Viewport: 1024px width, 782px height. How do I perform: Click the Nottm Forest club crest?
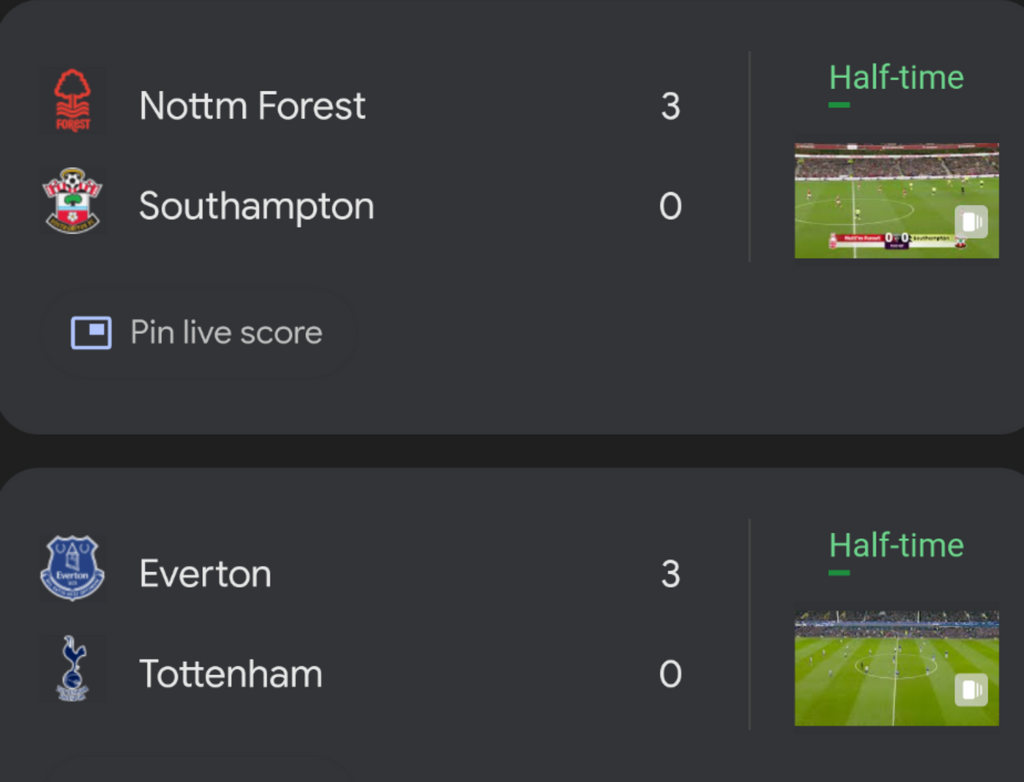[72, 101]
